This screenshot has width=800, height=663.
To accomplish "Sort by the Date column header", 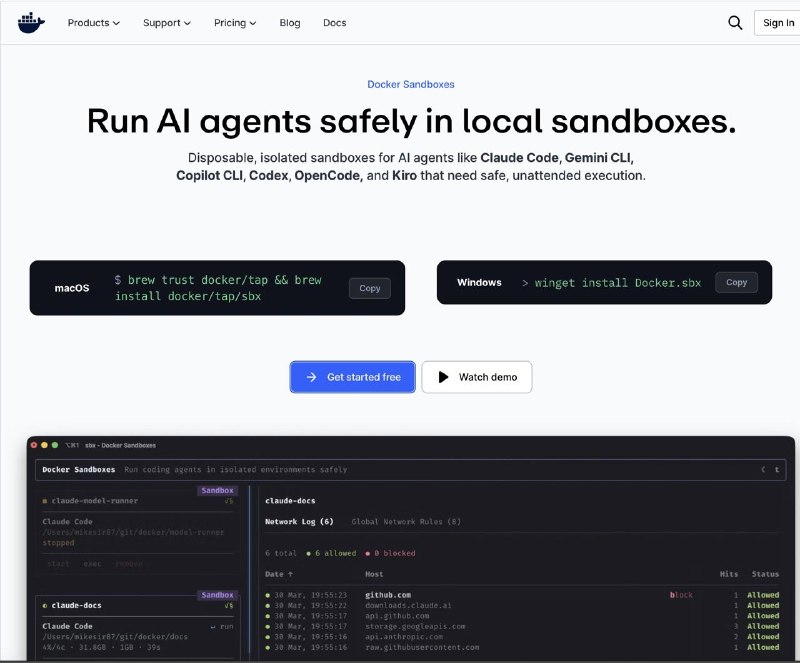I will point(279,574).
